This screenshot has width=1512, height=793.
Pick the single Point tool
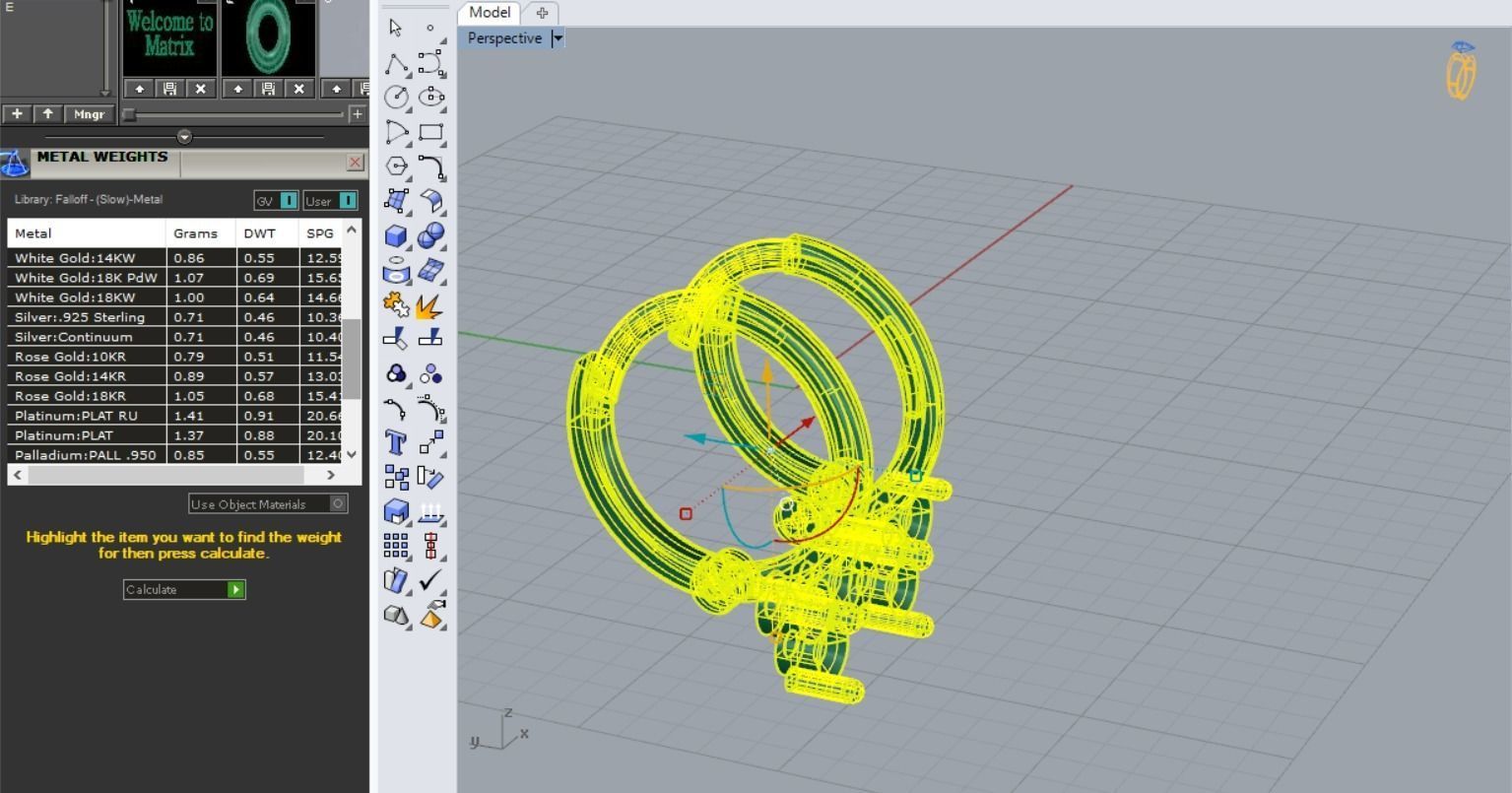430,28
